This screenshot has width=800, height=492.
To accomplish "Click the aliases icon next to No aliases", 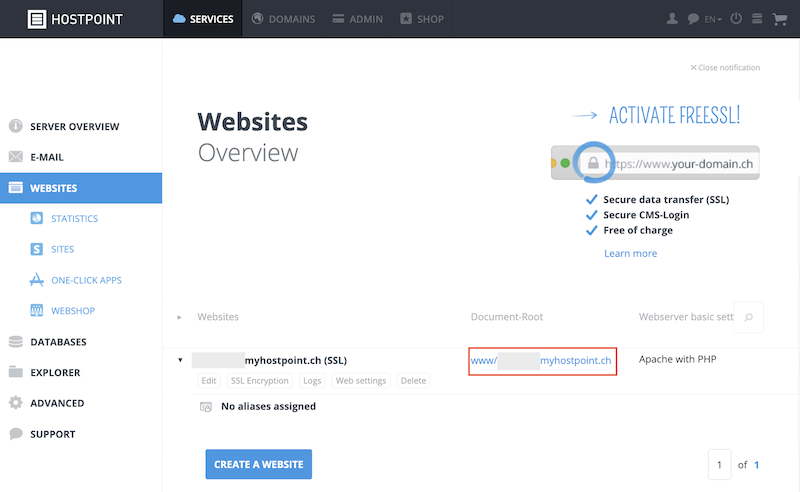I will 206,407.
